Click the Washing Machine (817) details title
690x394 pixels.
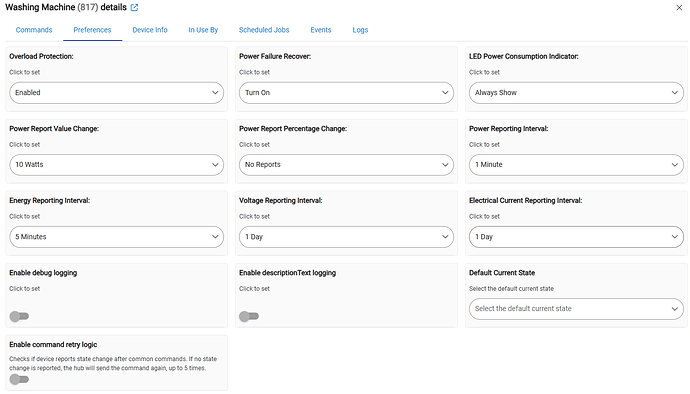tap(66, 7)
